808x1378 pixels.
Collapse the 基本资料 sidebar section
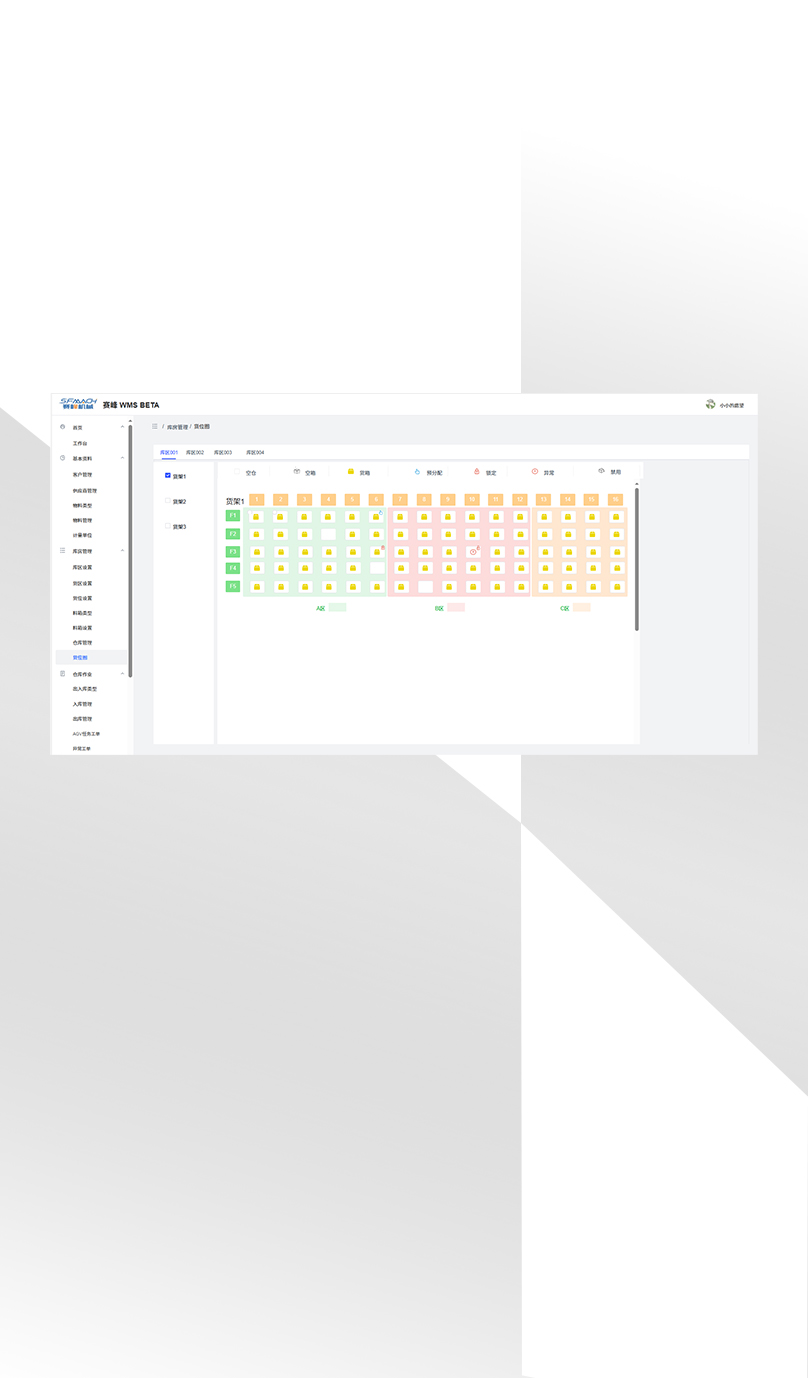tap(123, 458)
